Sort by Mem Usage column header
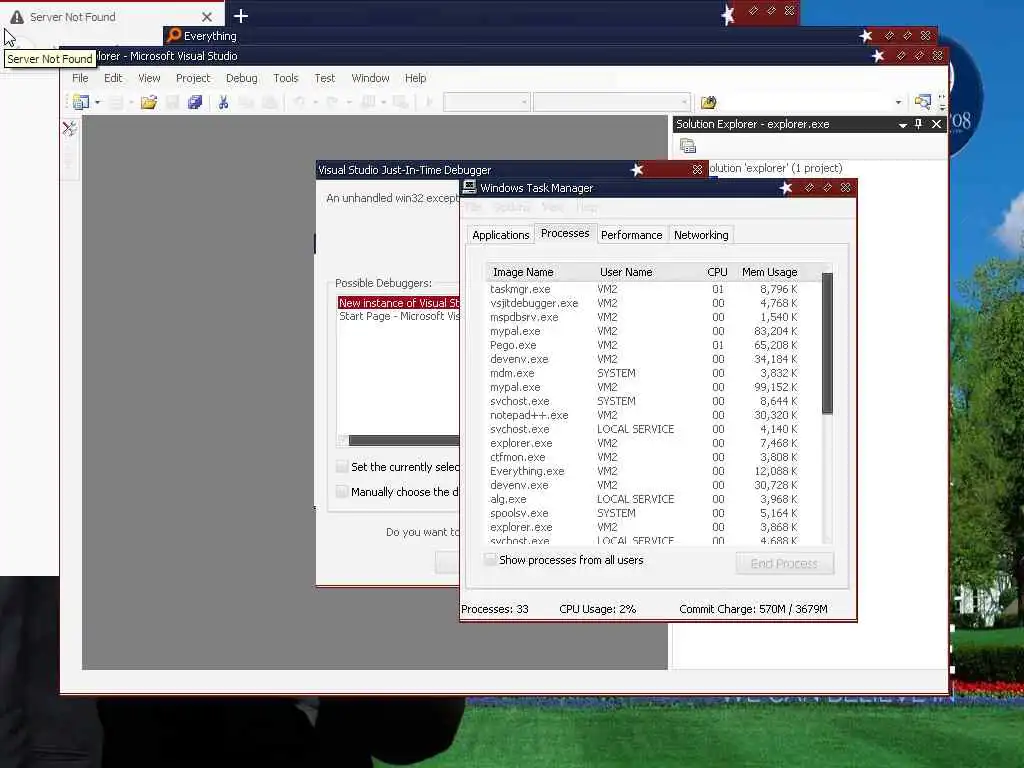The image size is (1024, 768). (x=769, y=272)
